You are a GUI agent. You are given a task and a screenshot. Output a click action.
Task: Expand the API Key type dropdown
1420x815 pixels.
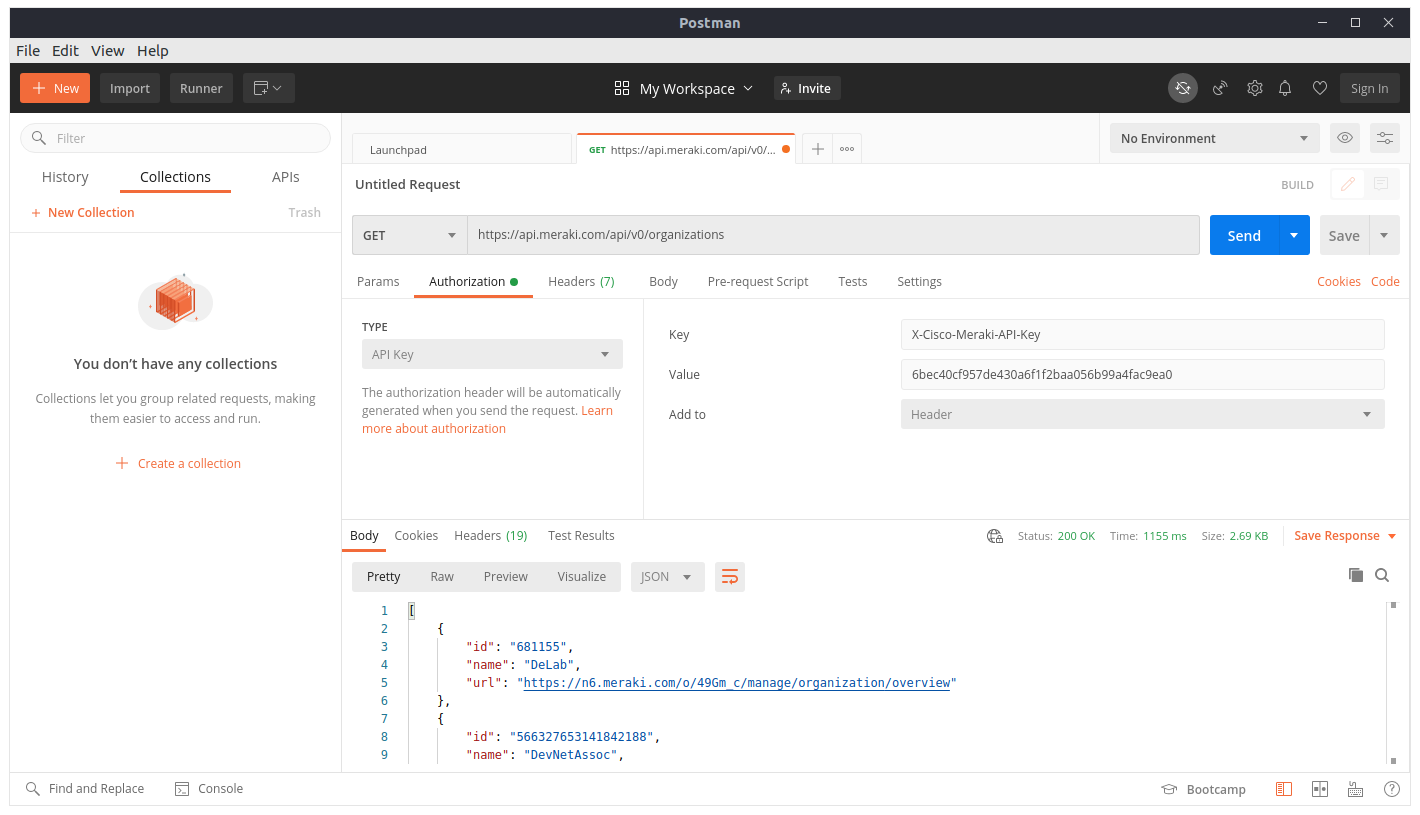pos(491,354)
